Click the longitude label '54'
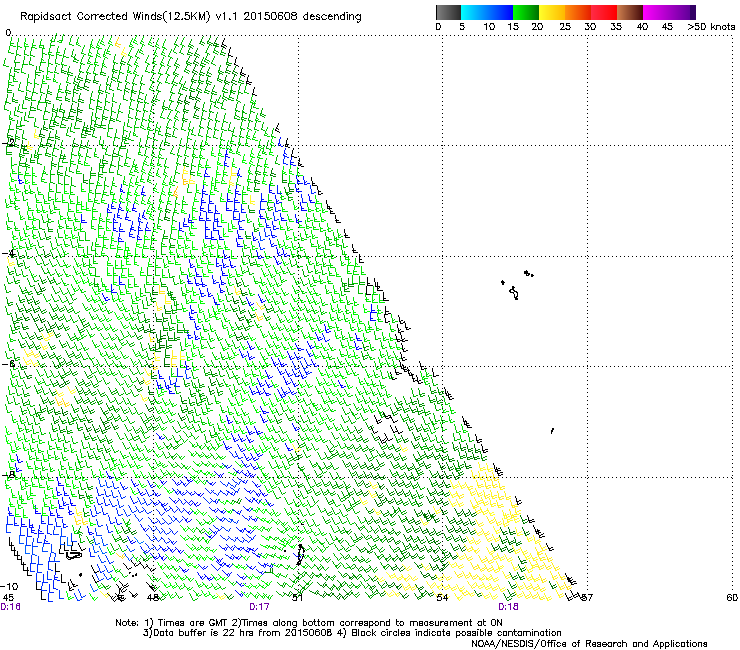This screenshot has width=740, height=650. tap(442, 598)
